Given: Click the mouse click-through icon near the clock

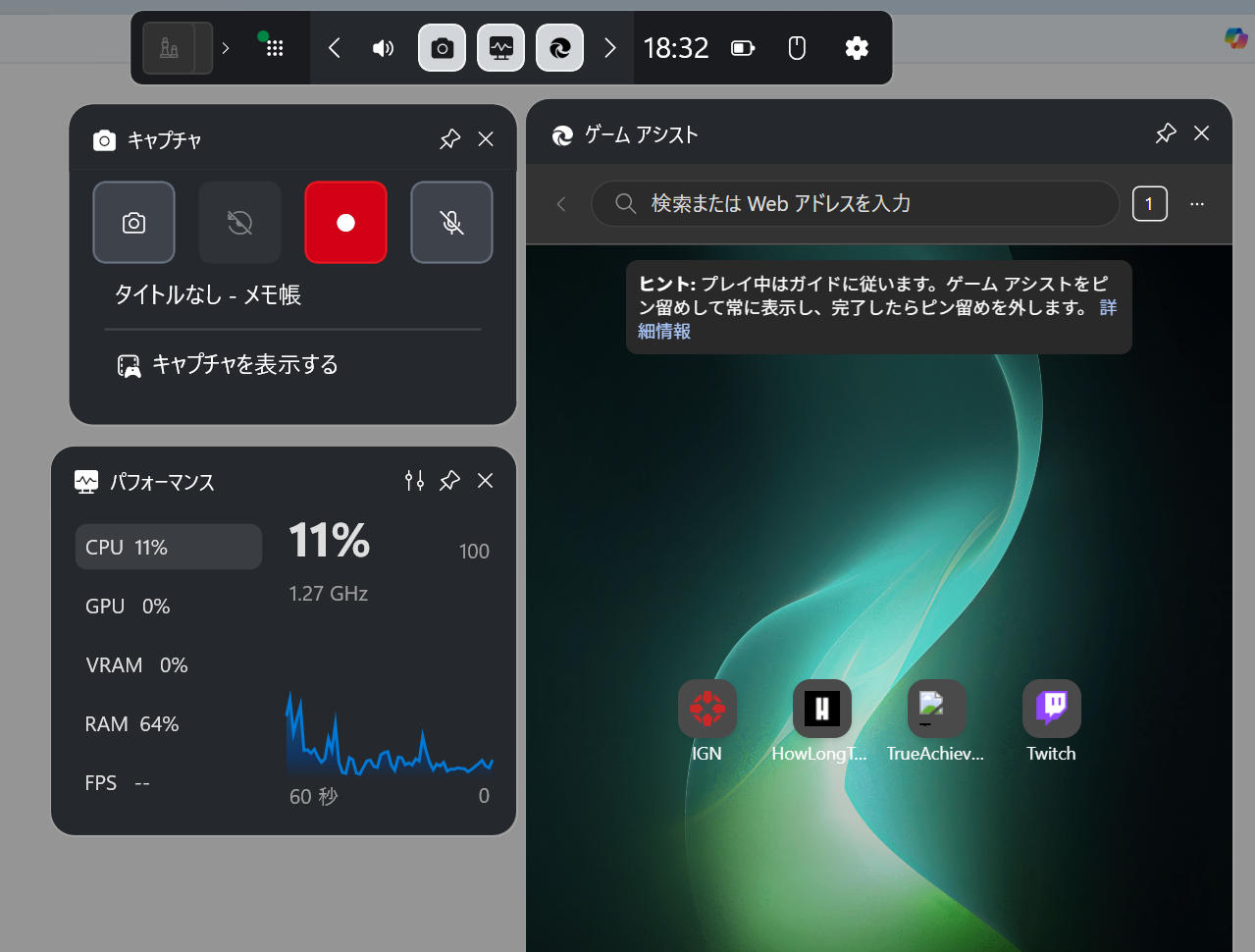Looking at the screenshot, I should pyautogui.click(x=796, y=47).
